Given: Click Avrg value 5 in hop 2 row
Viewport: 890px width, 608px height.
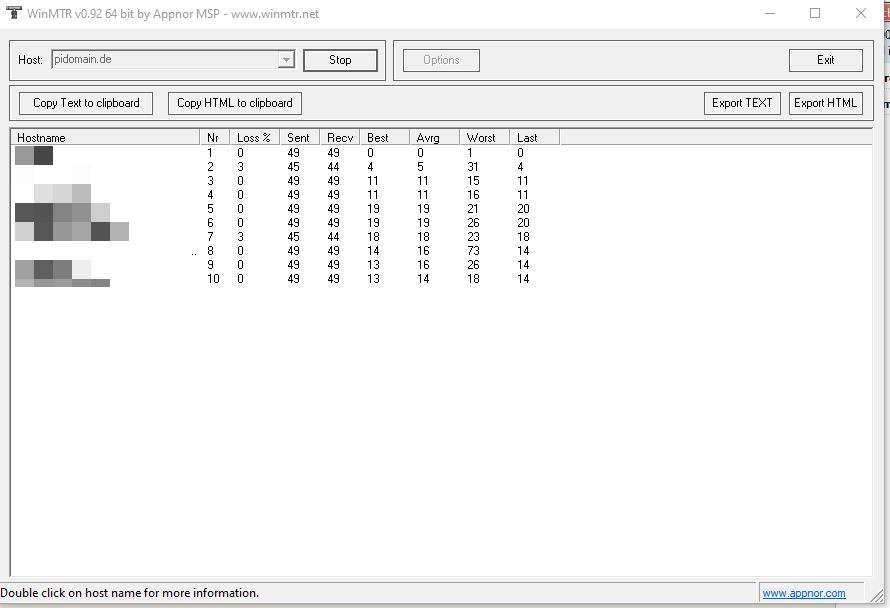Looking at the screenshot, I should pos(421,167).
